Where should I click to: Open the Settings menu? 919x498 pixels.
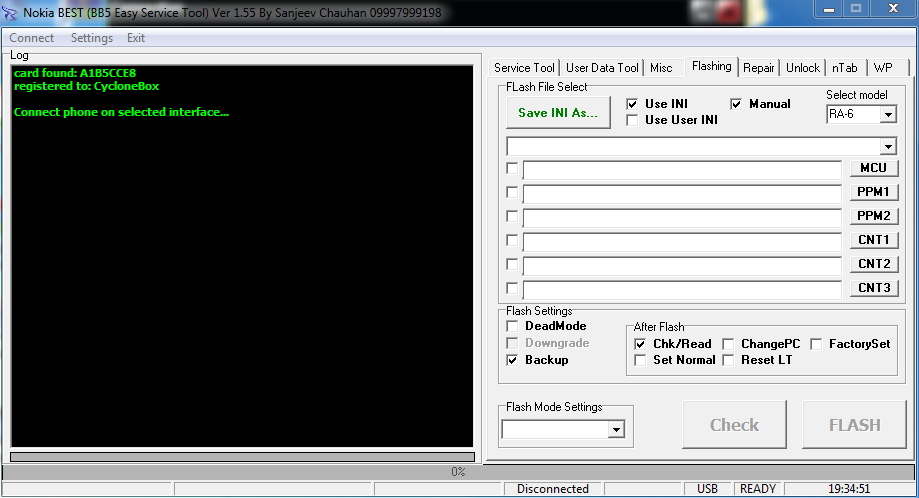[x=92, y=38]
